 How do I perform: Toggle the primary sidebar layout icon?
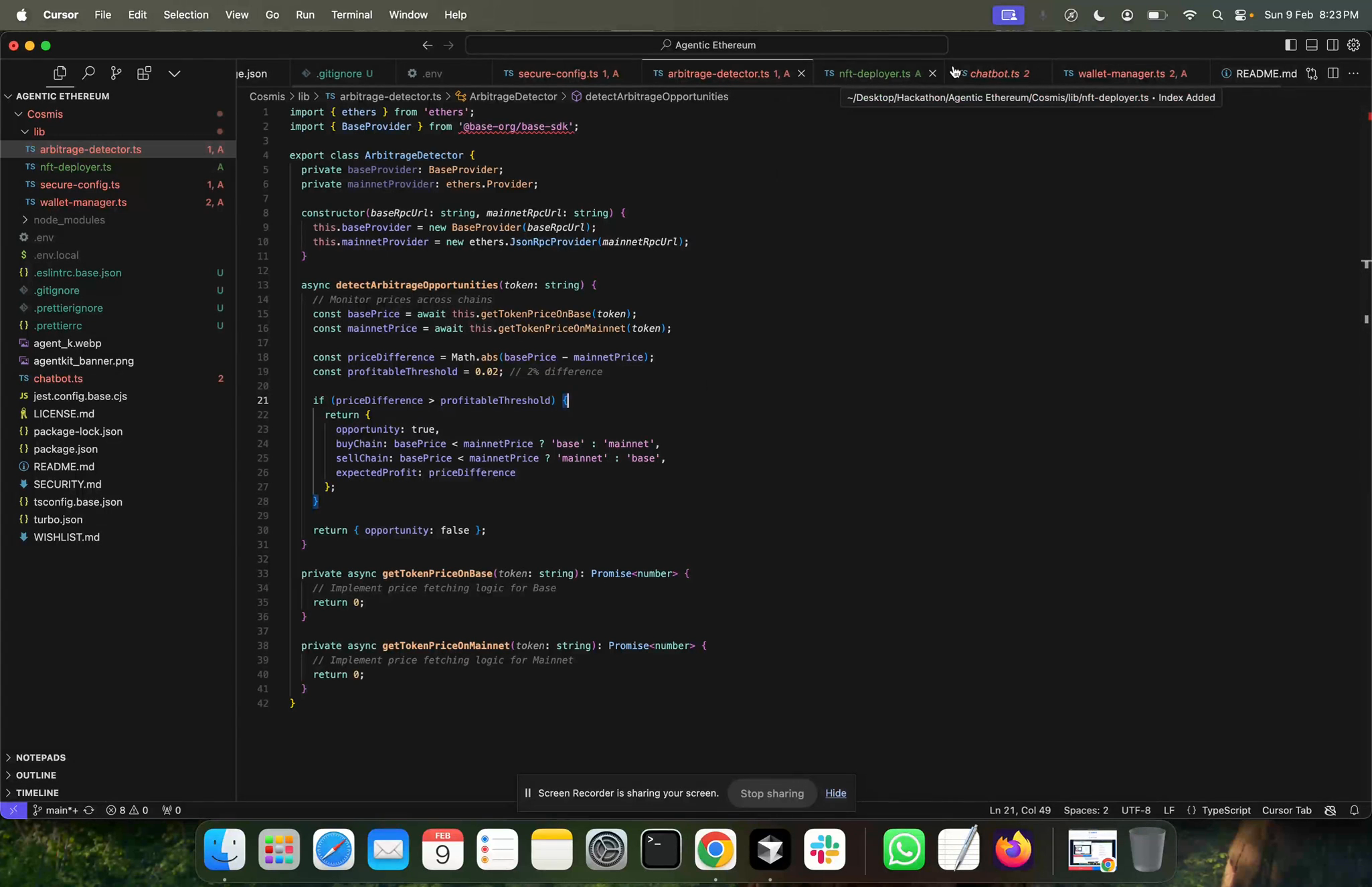point(1290,45)
